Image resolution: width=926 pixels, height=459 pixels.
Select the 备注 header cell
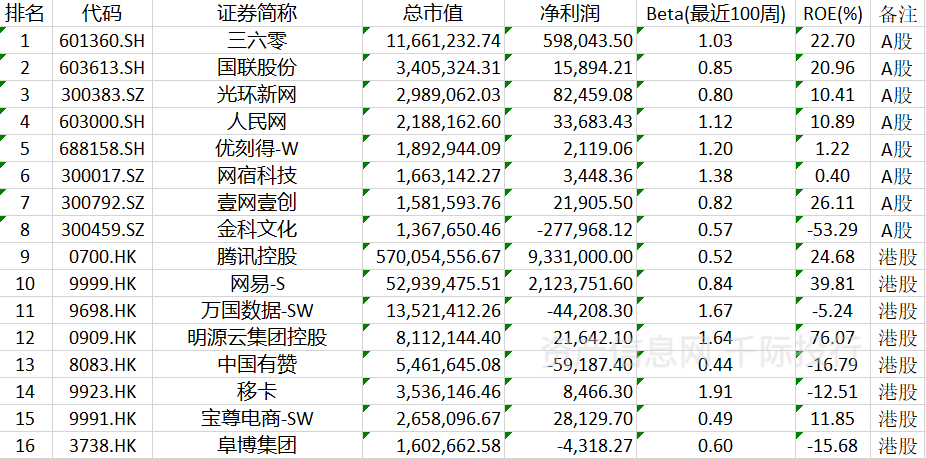[898, 14]
